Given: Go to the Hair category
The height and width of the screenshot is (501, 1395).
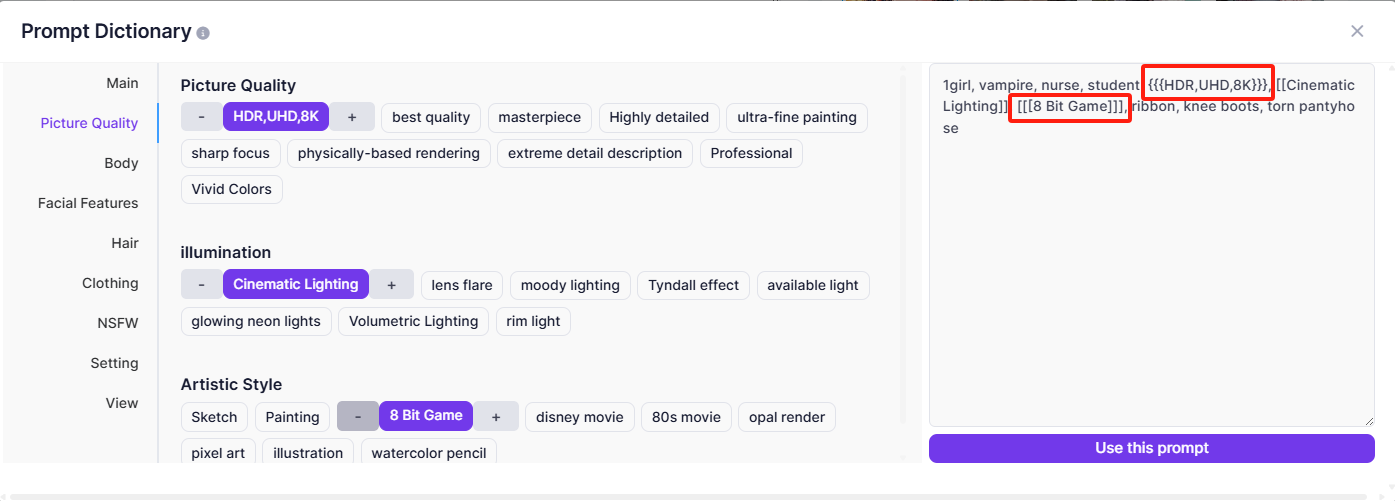Looking at the screenshot, I should coord(125,243).
